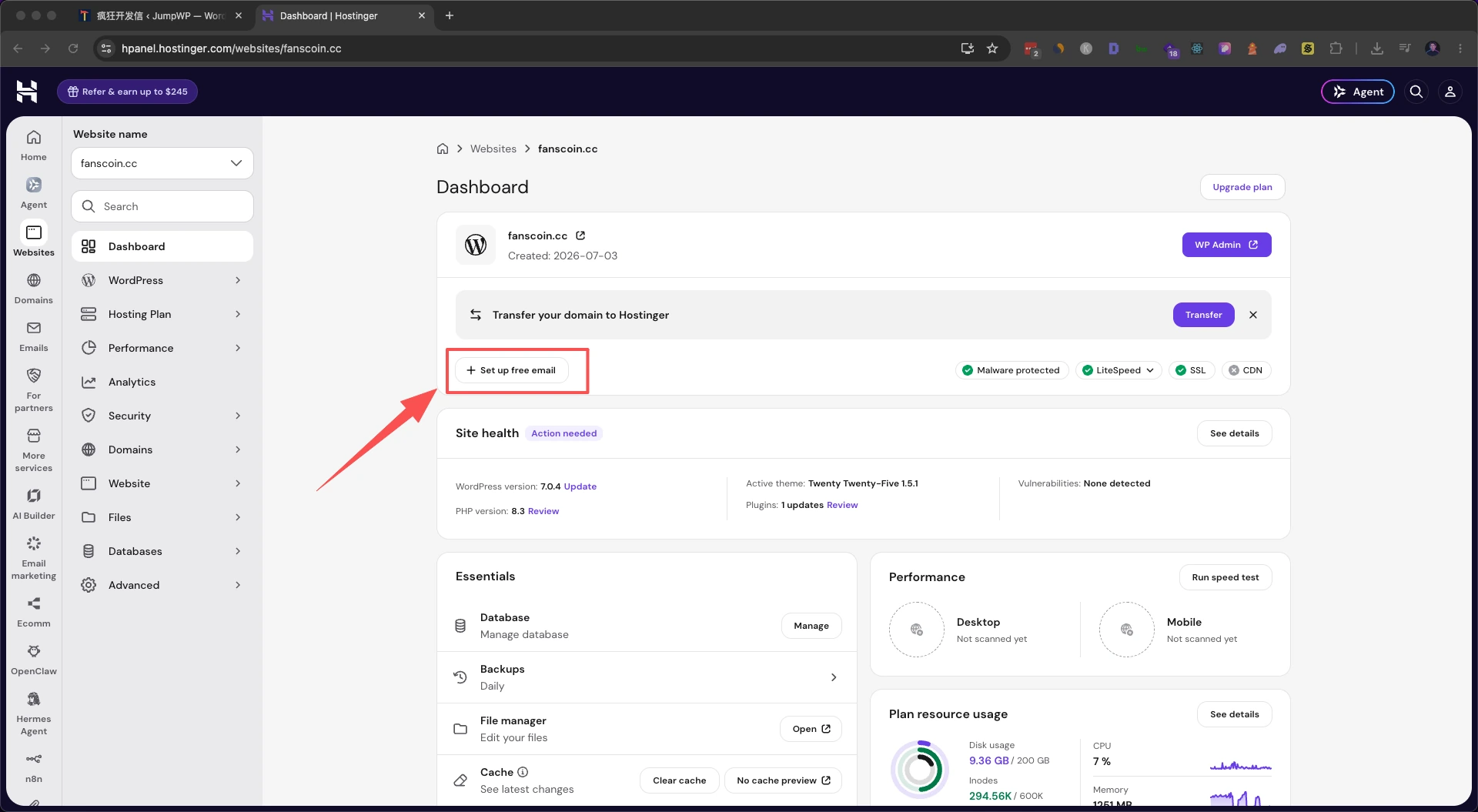Launch AI Builder from the rail
The width and height of the screenshot is (1478, 812).
34,504
